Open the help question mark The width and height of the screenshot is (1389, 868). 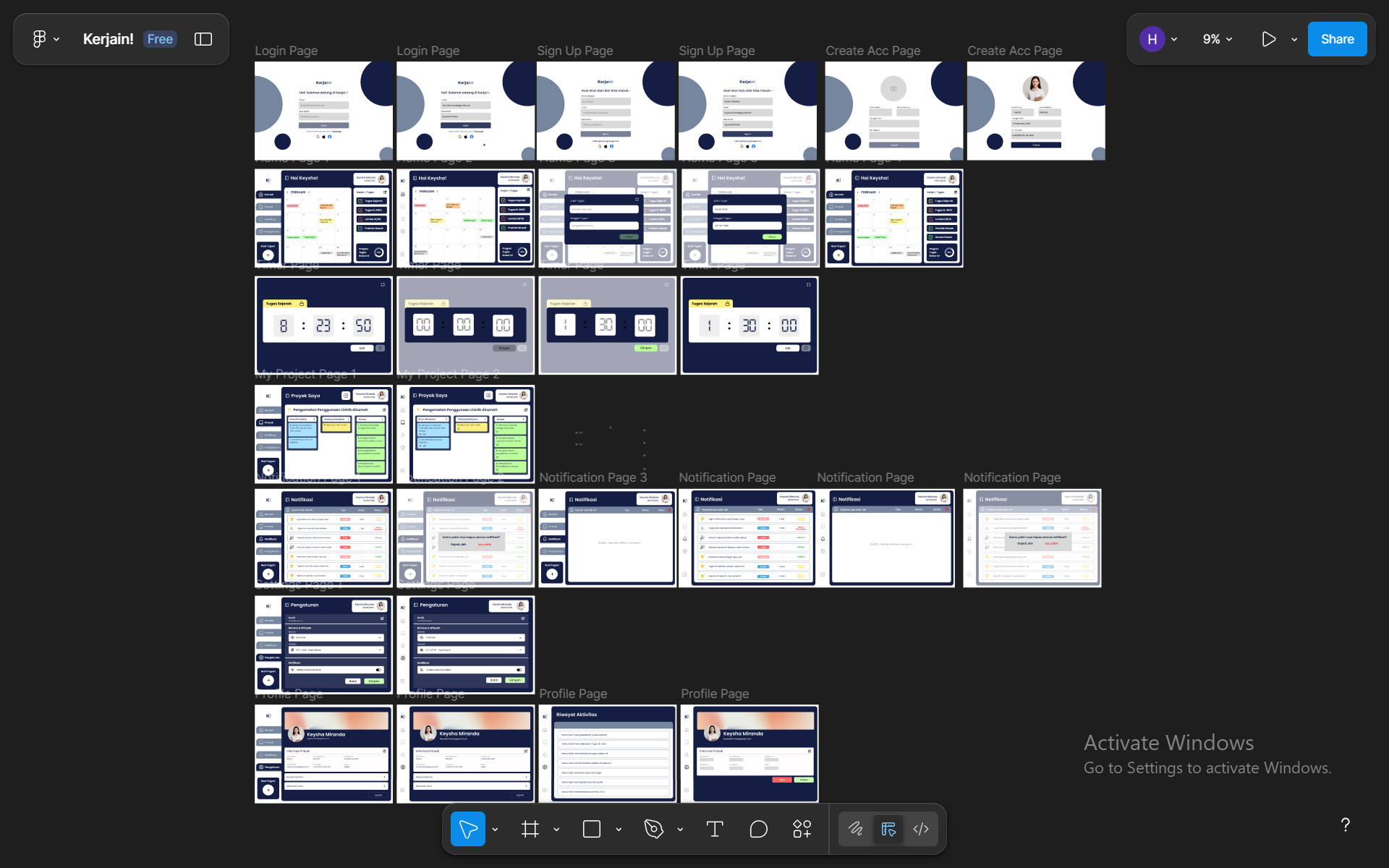click(1345, 825)
